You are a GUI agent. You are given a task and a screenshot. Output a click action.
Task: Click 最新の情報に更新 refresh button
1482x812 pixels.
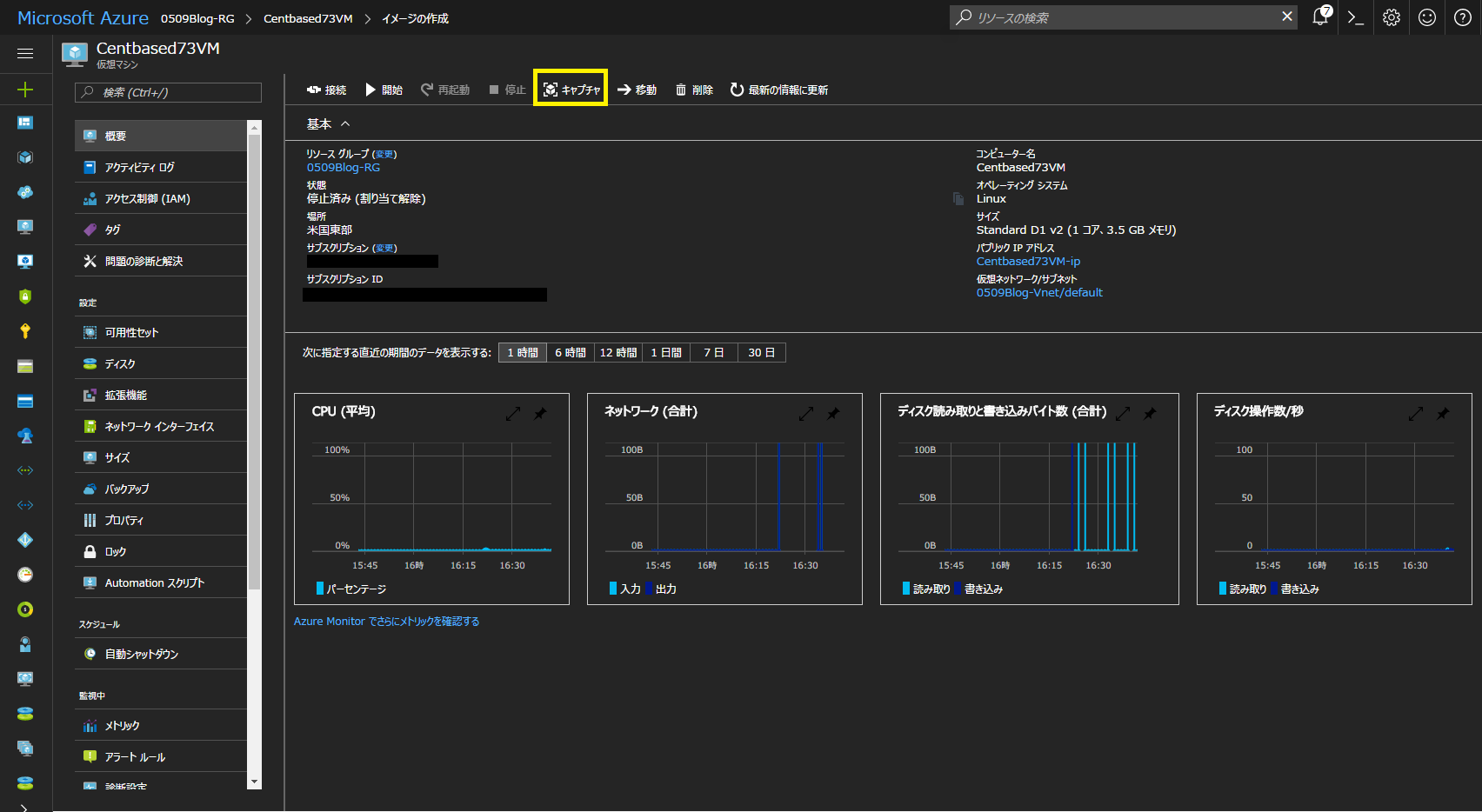pos(778,90)
